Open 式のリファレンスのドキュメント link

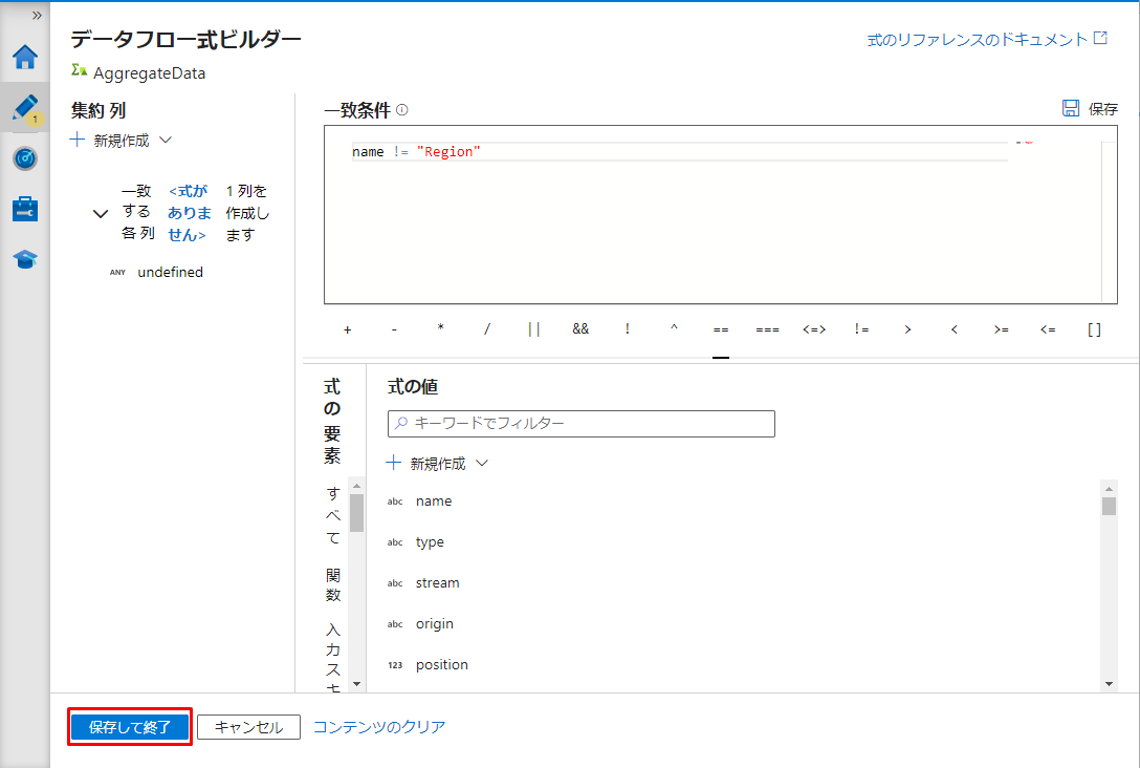click(x=986, y=40)
